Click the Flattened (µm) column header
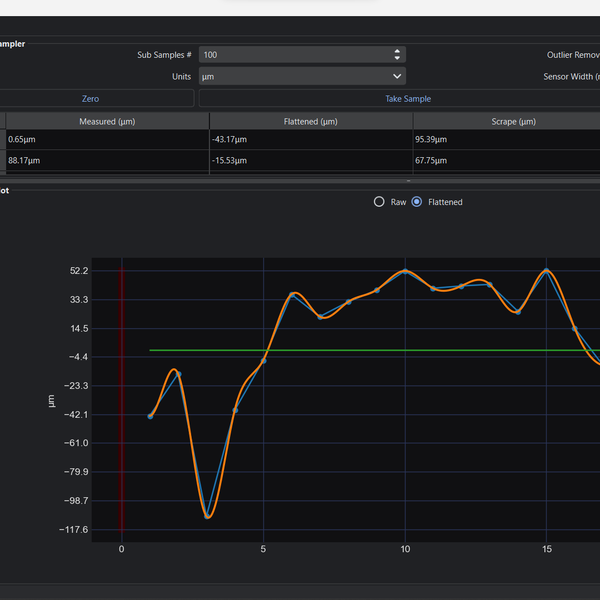This screenshot has width=600, height=600. [x=310, y=121]
